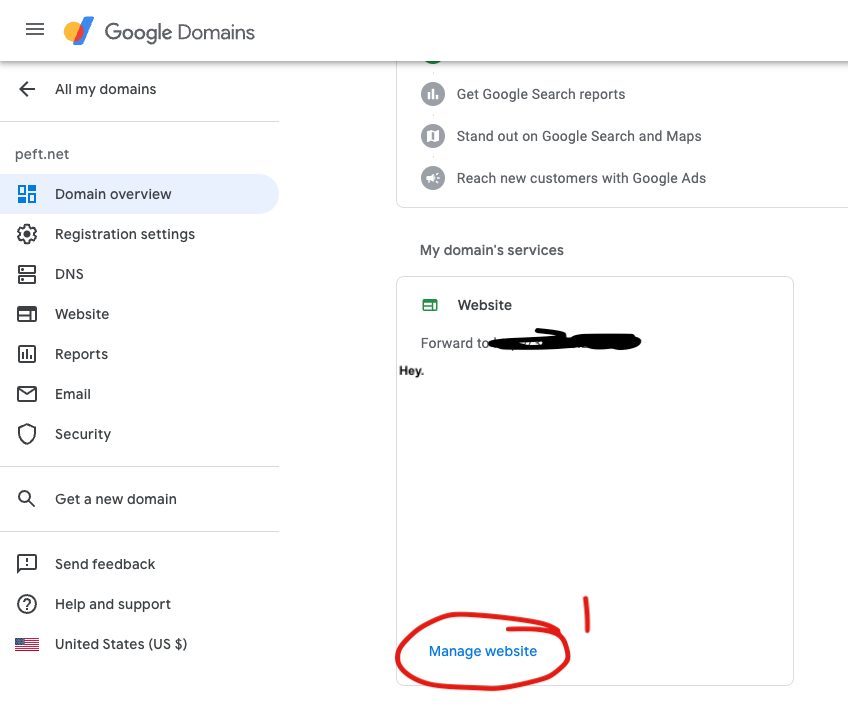Click the magnifier icon for new domain
The height and width of the screenshot is (707, 848).
(27, 499)
